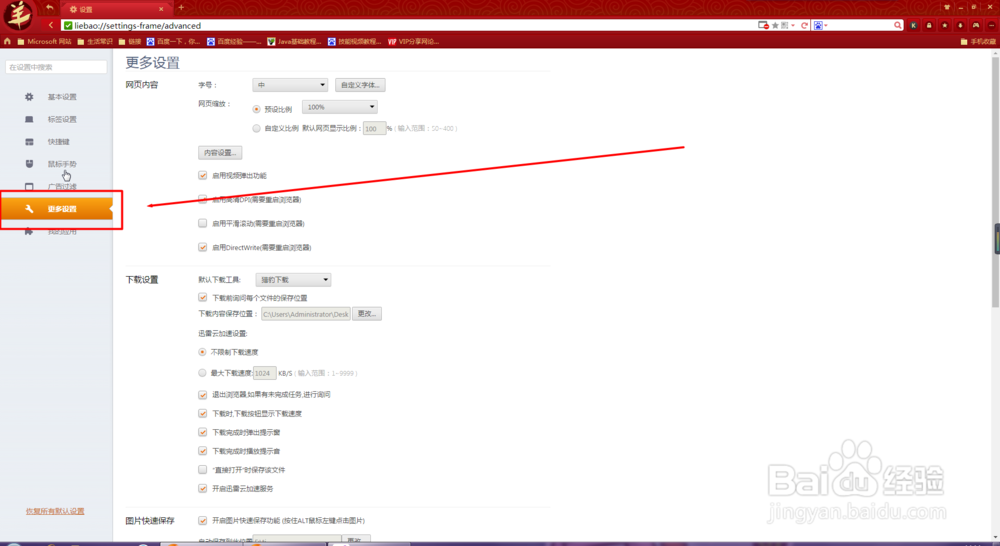Click the 恢复所有默认设置 link

55,511
